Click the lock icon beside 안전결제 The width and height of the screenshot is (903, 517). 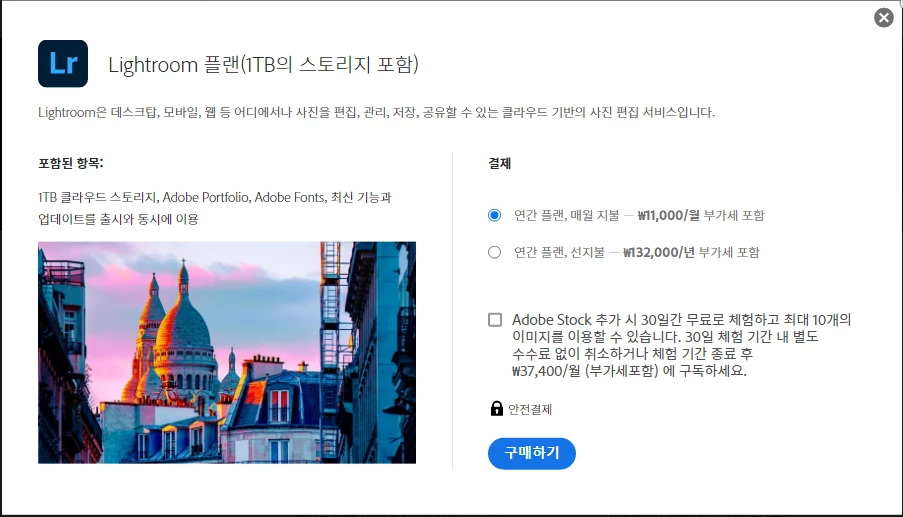(x=496, y=408)
